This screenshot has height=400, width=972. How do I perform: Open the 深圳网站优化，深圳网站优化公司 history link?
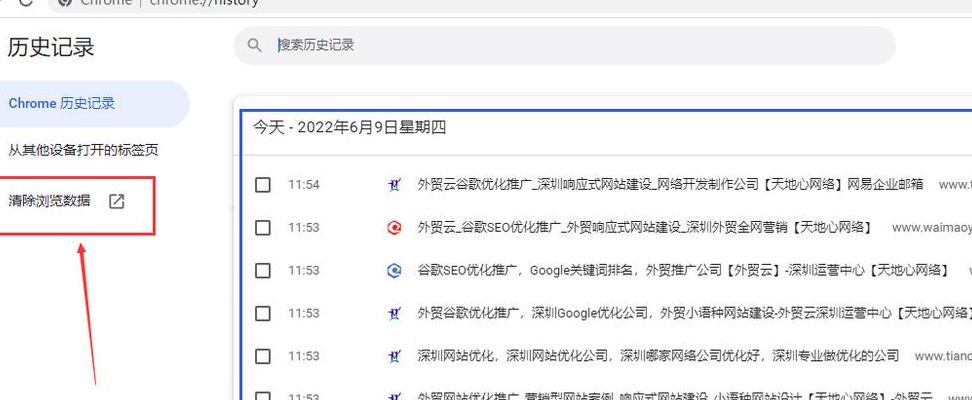tap(658, 356)
